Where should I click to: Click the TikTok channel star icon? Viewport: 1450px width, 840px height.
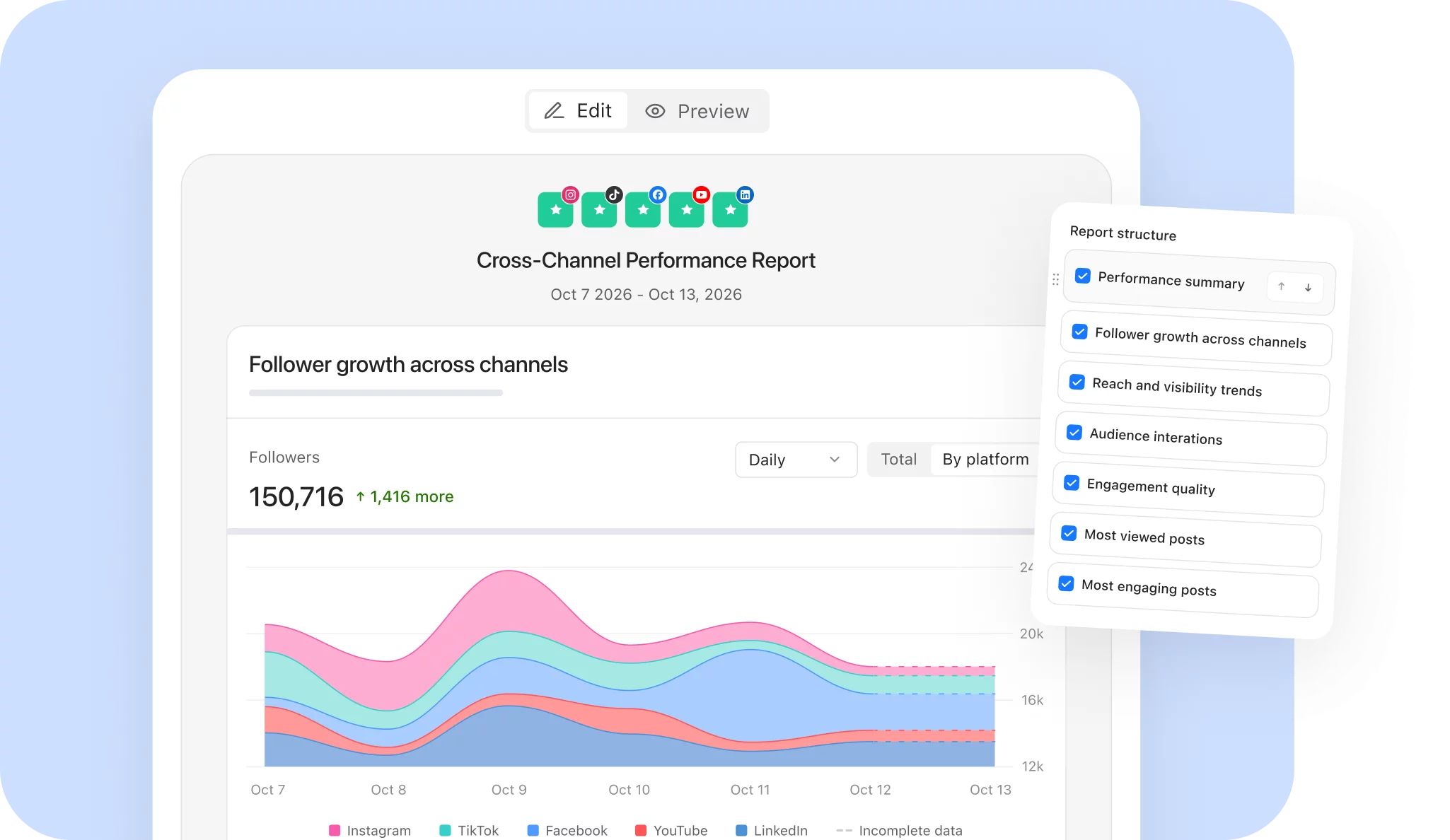point(599,210)
